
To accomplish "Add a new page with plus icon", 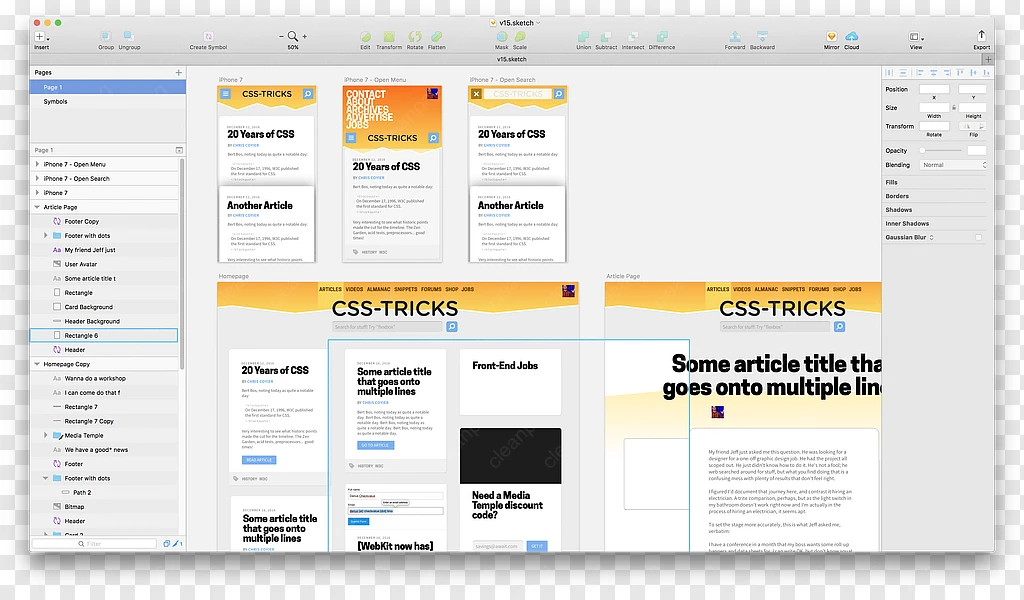I will pos(178,72).
